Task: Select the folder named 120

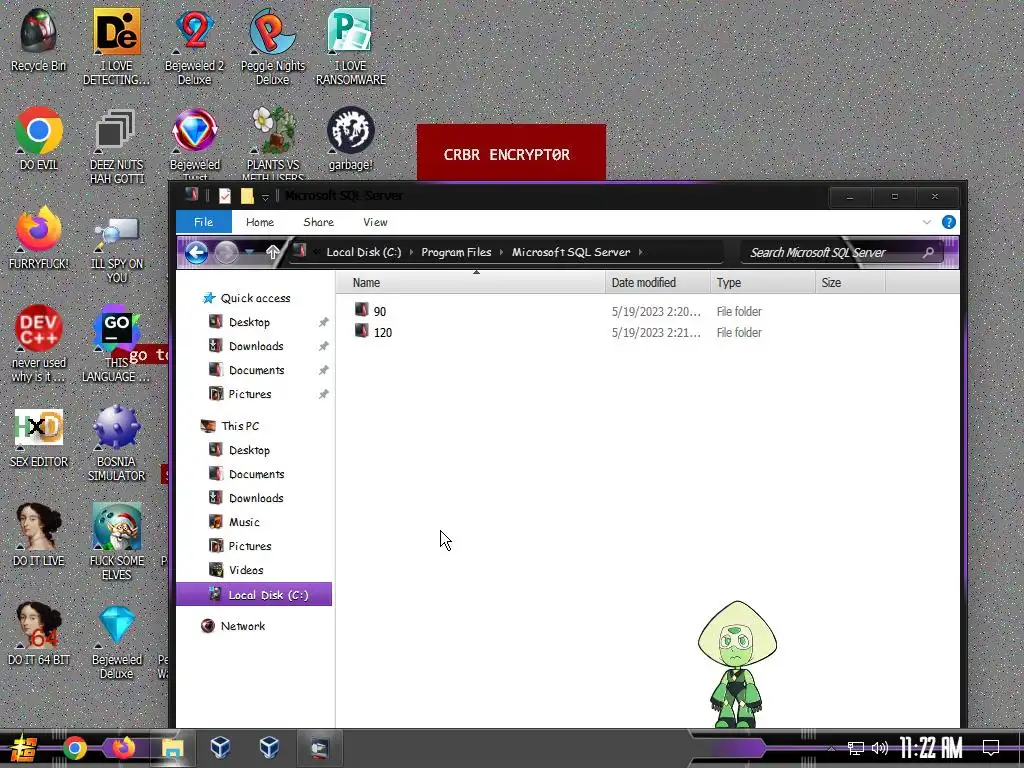Action: pyautogui.click(x=382, y=332)
